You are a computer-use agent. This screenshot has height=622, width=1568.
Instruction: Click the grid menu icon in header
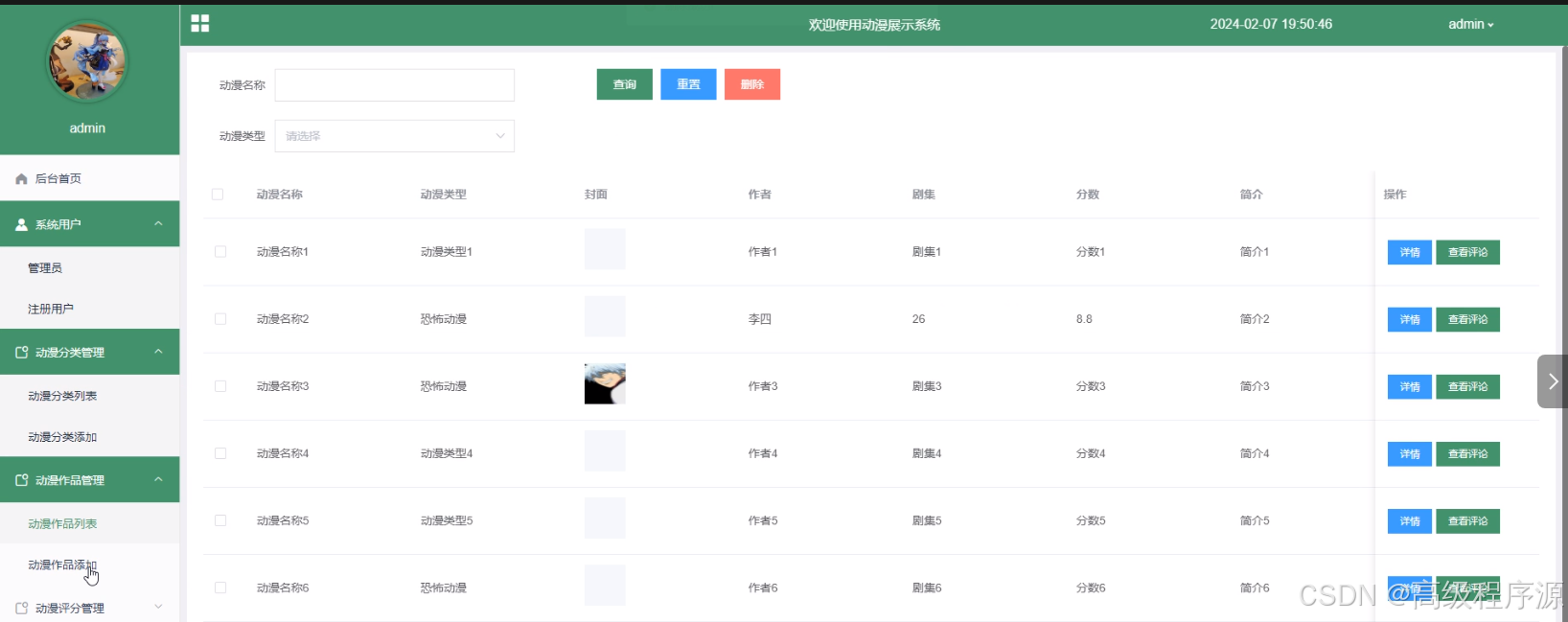pos(199,23)
